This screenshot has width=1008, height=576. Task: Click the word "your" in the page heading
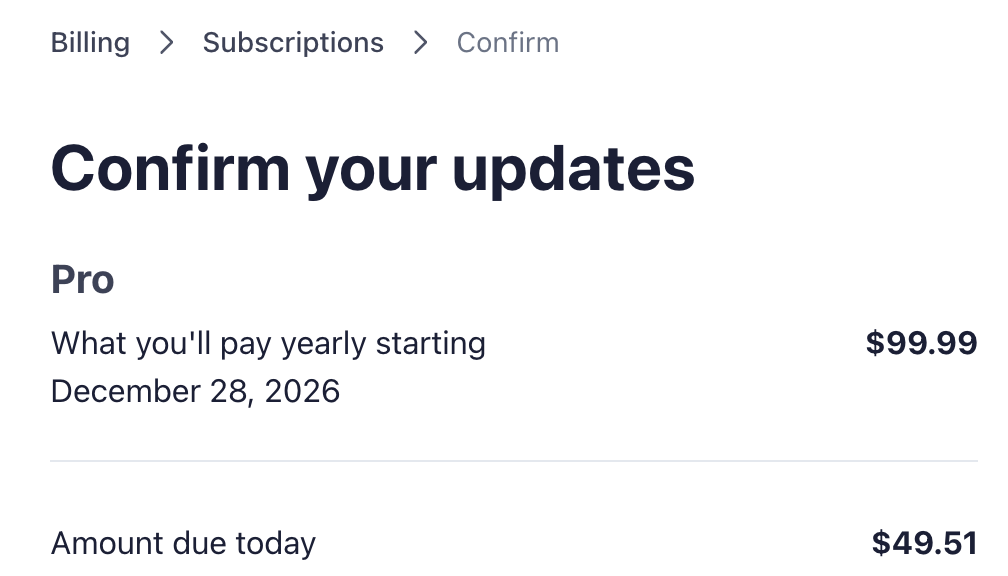(370, 168)
